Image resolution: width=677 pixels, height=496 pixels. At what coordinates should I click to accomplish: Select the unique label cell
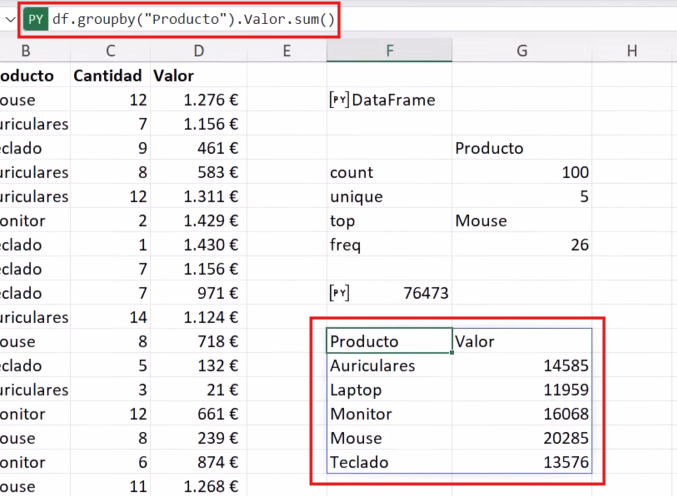(x=389, y=197)
